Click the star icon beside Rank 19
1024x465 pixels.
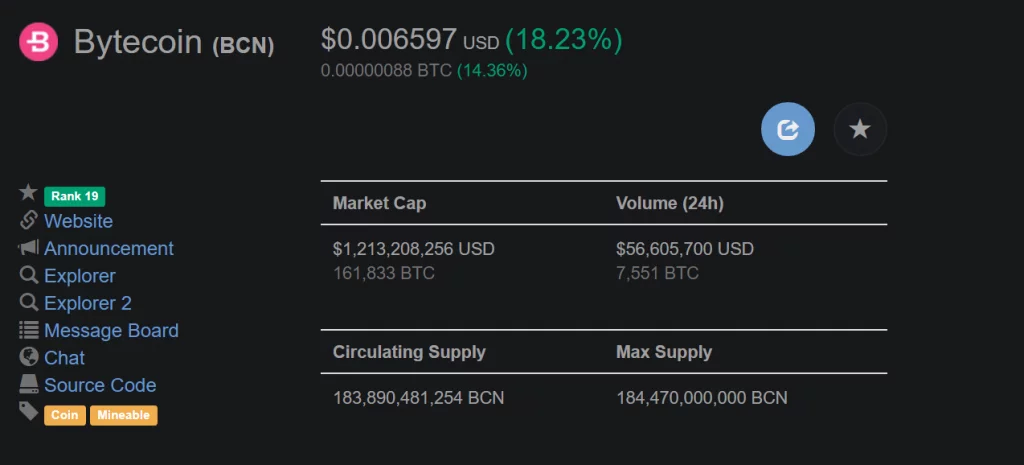(28, 193)
